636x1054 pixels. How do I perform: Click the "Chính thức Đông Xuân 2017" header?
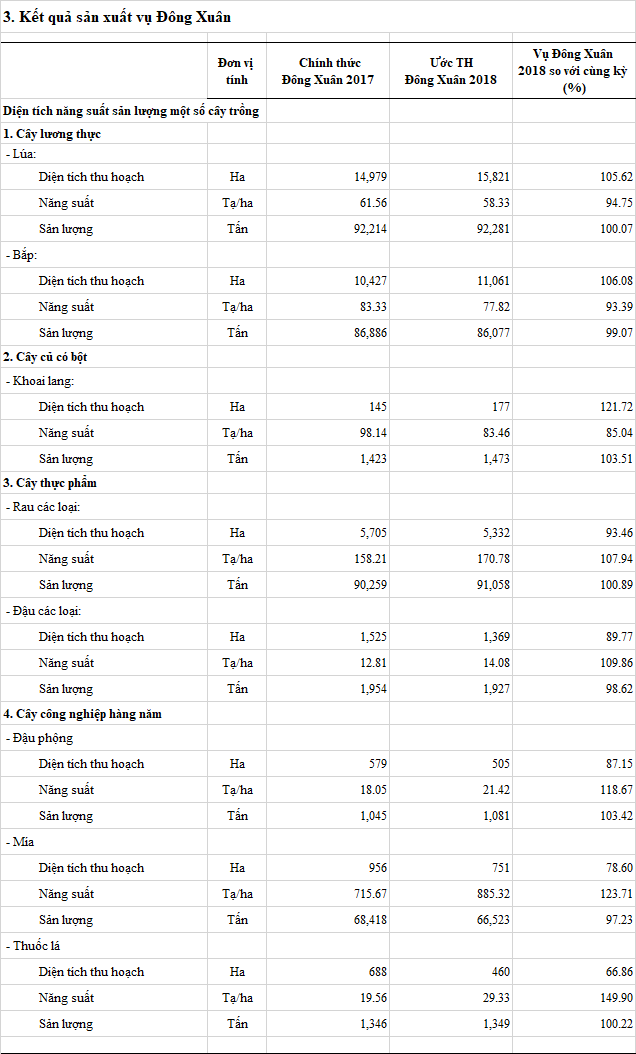tap(328, 71)
